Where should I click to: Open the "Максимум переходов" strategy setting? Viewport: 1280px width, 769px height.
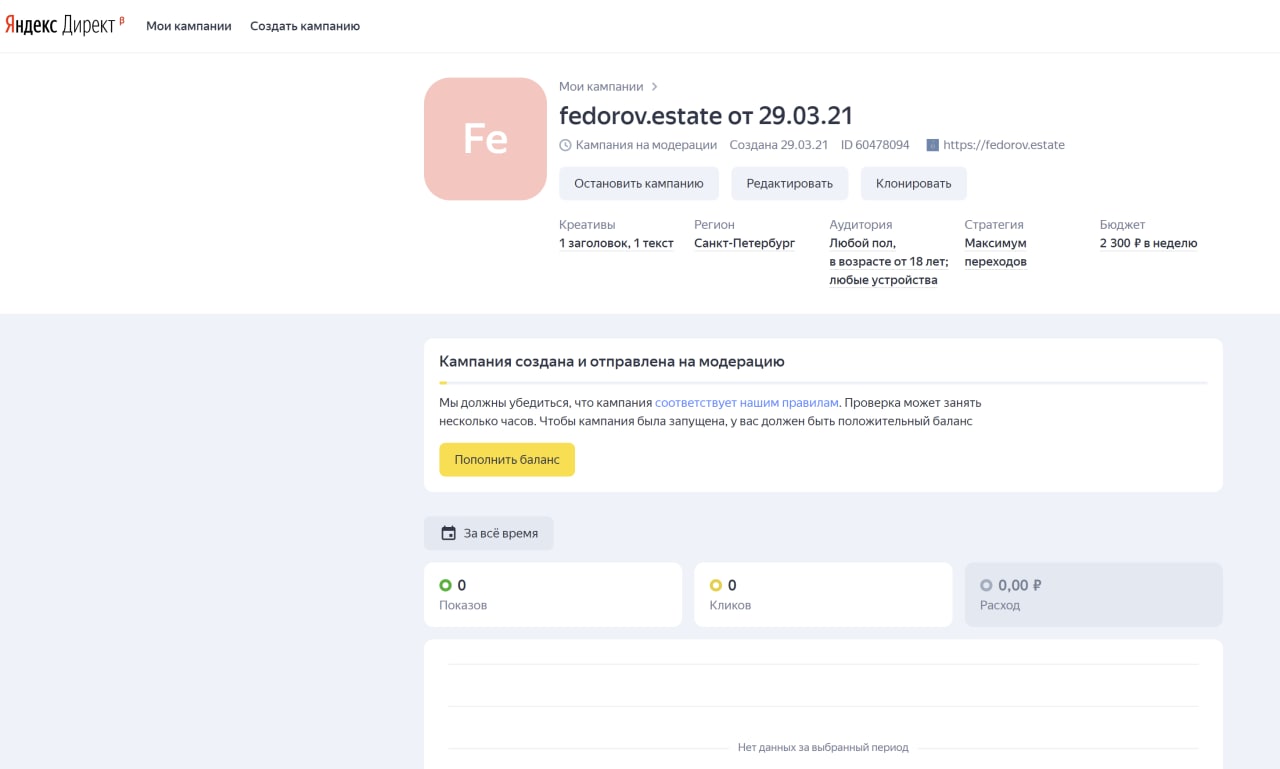996,252
